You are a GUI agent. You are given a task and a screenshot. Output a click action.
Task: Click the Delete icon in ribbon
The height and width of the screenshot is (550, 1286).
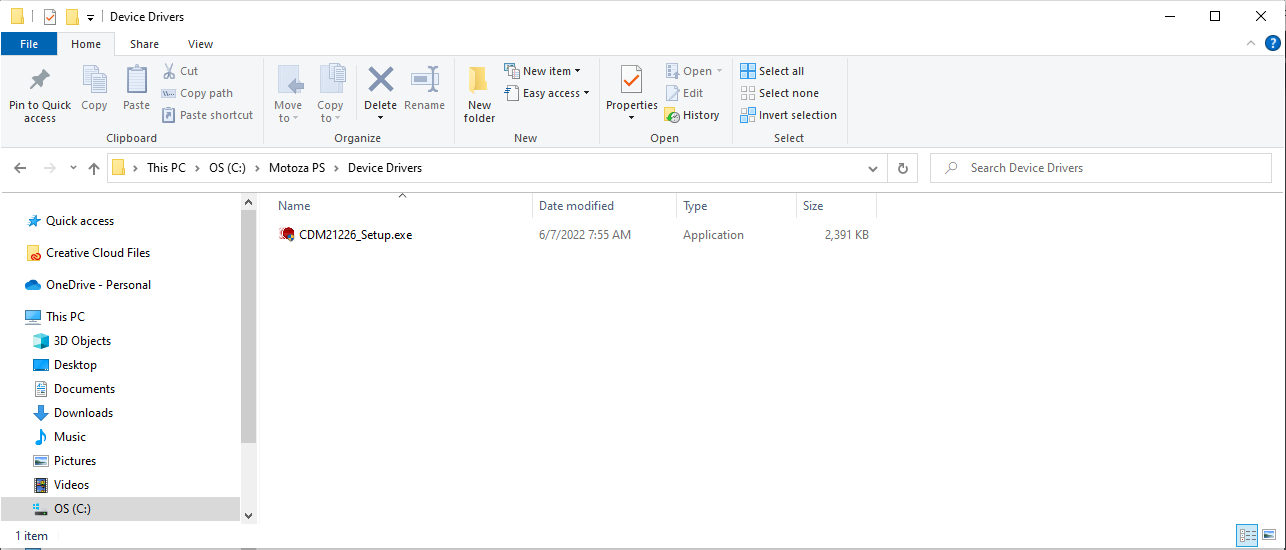pos(380,80)
